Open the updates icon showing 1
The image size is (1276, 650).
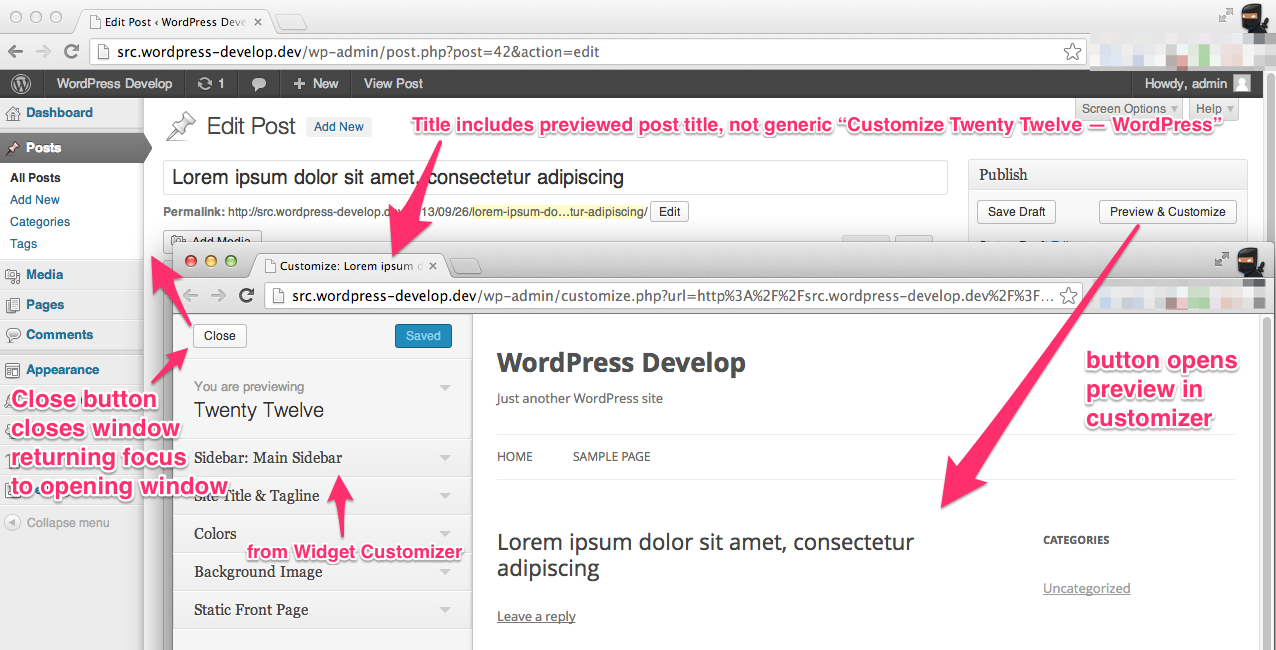coord(211,84)
